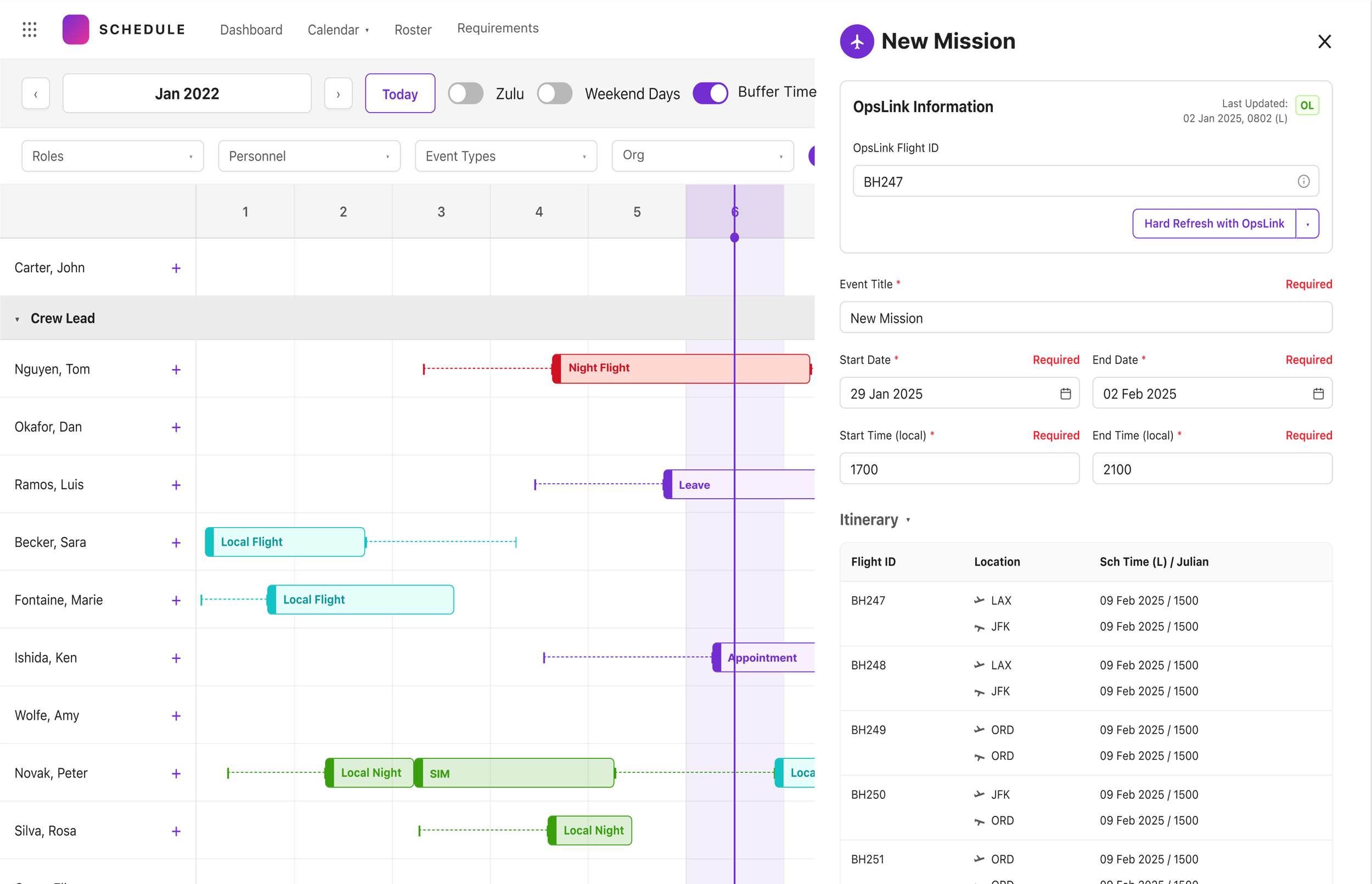Click BH249 departure plane icon for ORD
This screenshot has width=1372, height=884.
(x=979, y=730)
